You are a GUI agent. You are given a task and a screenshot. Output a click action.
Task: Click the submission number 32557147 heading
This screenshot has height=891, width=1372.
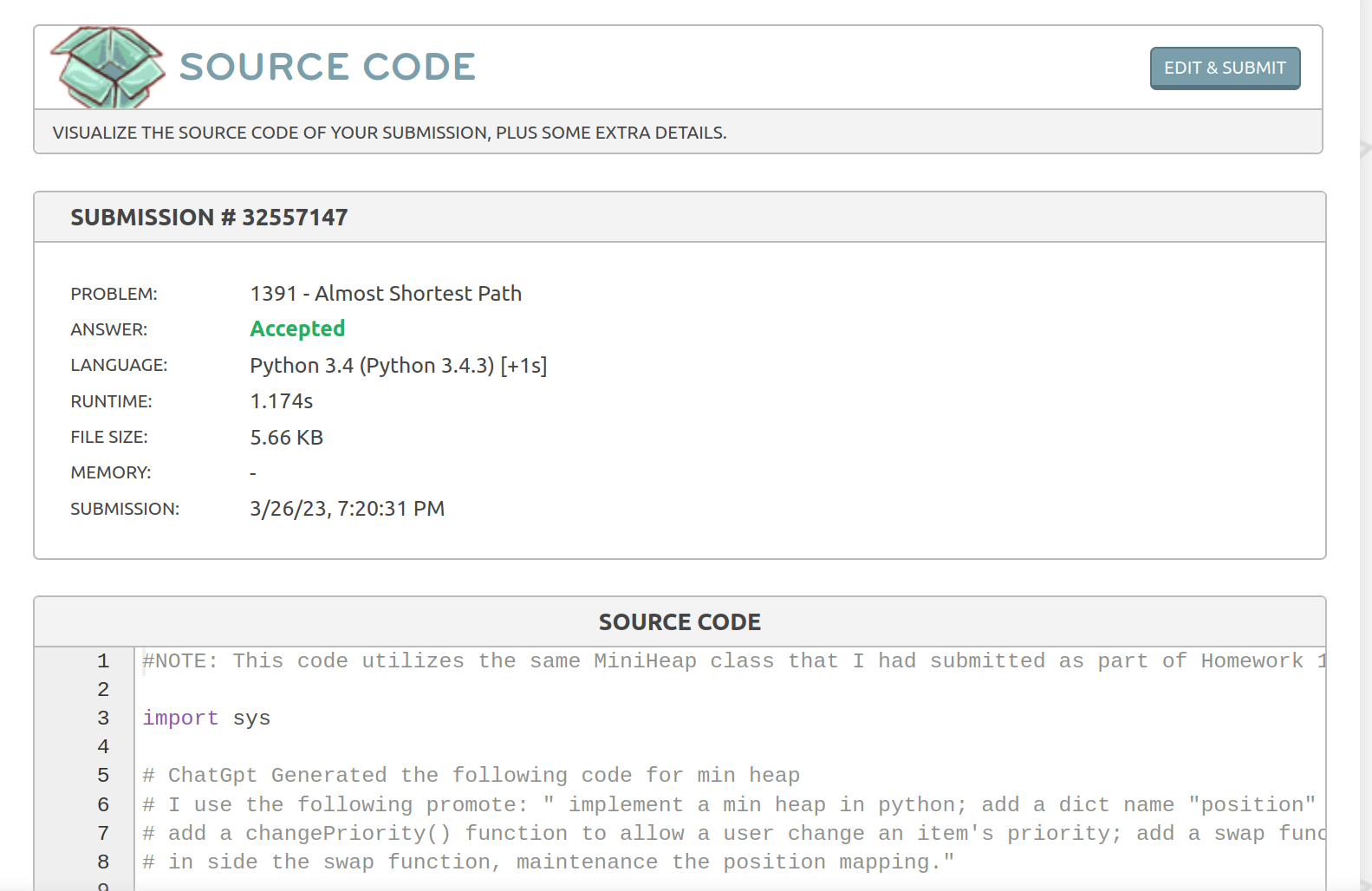tap(209, 218)
